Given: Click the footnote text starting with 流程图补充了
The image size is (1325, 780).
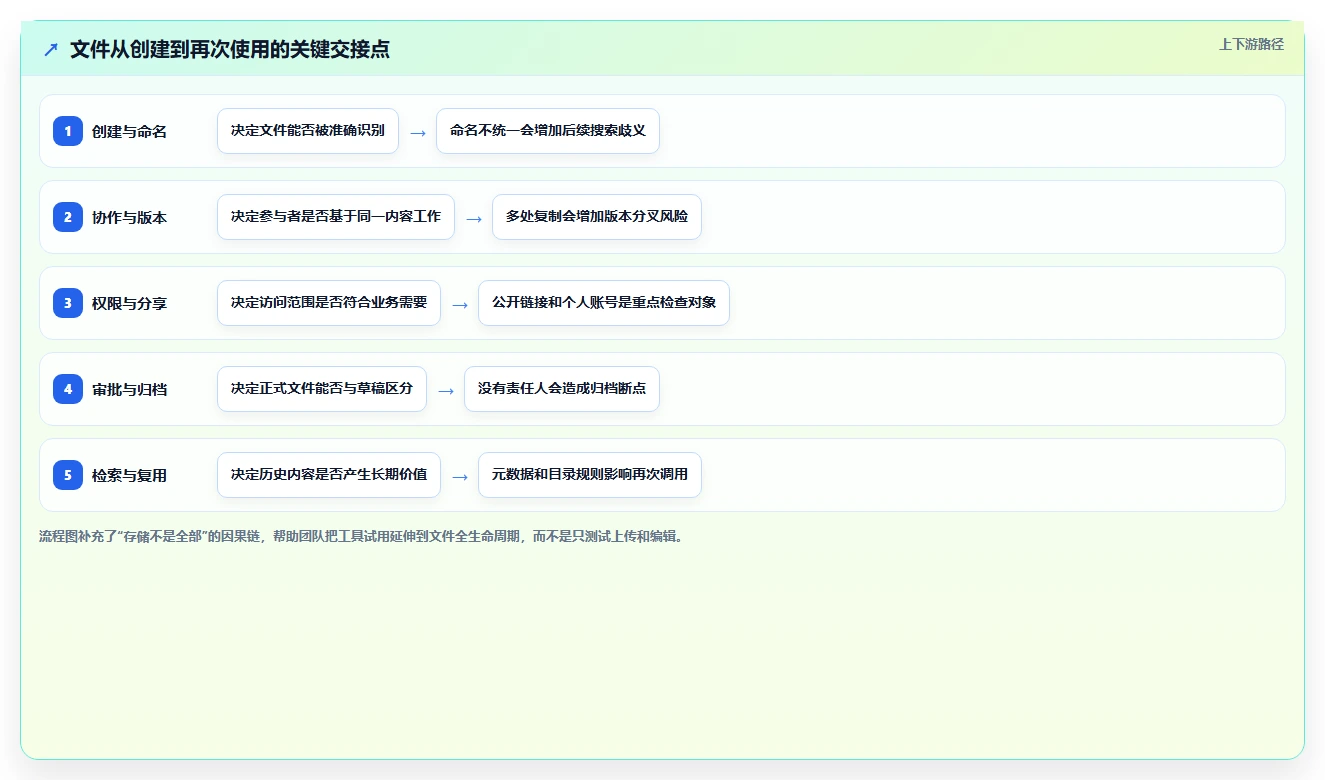Looking at the screenshot, I should [361, 536].
